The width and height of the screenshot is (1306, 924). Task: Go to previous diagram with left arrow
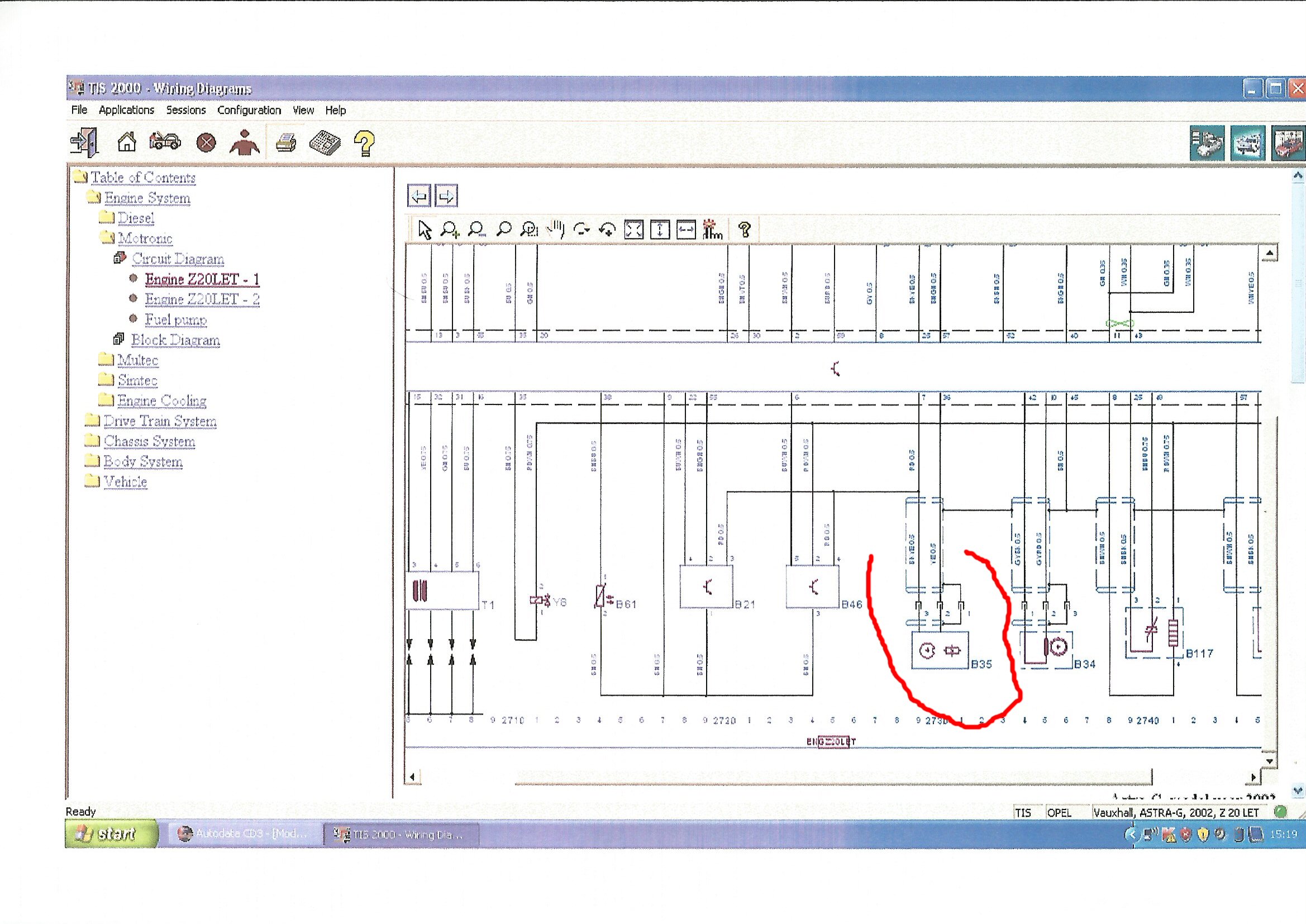pyautogui.click(x=419, y=197)
